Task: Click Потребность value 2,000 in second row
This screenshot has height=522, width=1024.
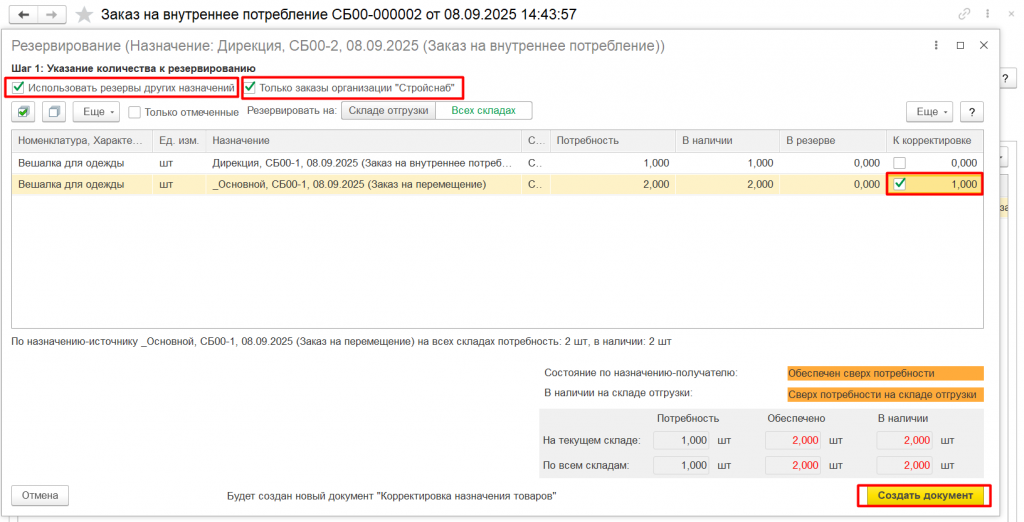Action: pos(656,184)
